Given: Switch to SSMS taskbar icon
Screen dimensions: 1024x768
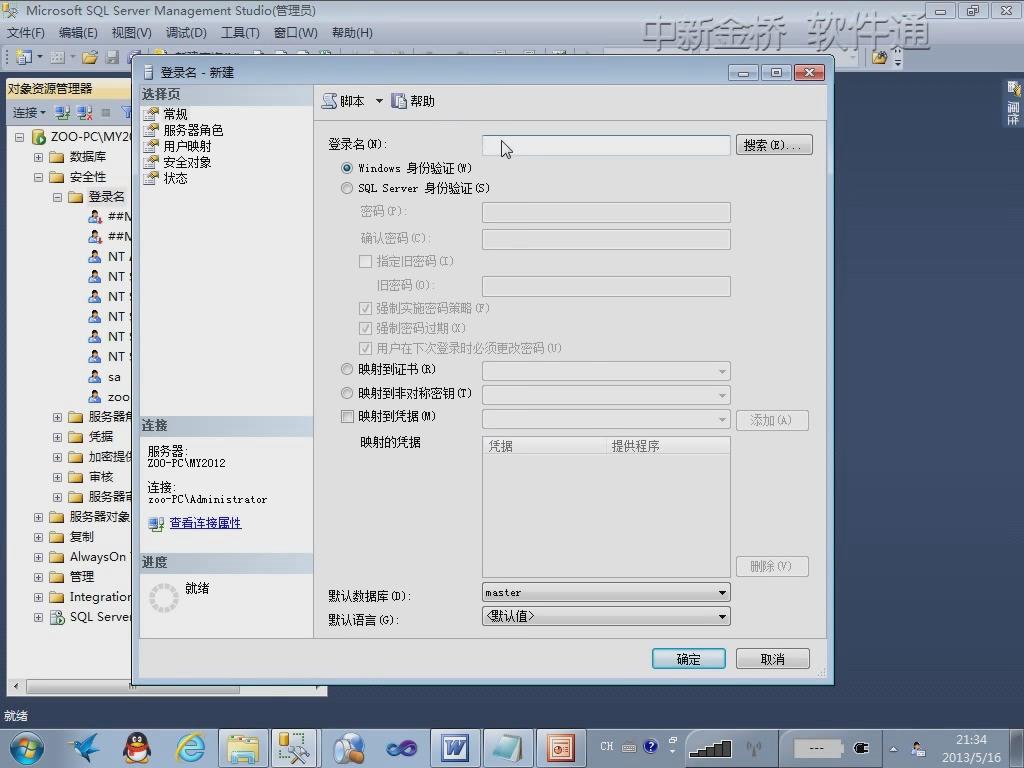Looking at the screenshot, I should coord(294,748).
